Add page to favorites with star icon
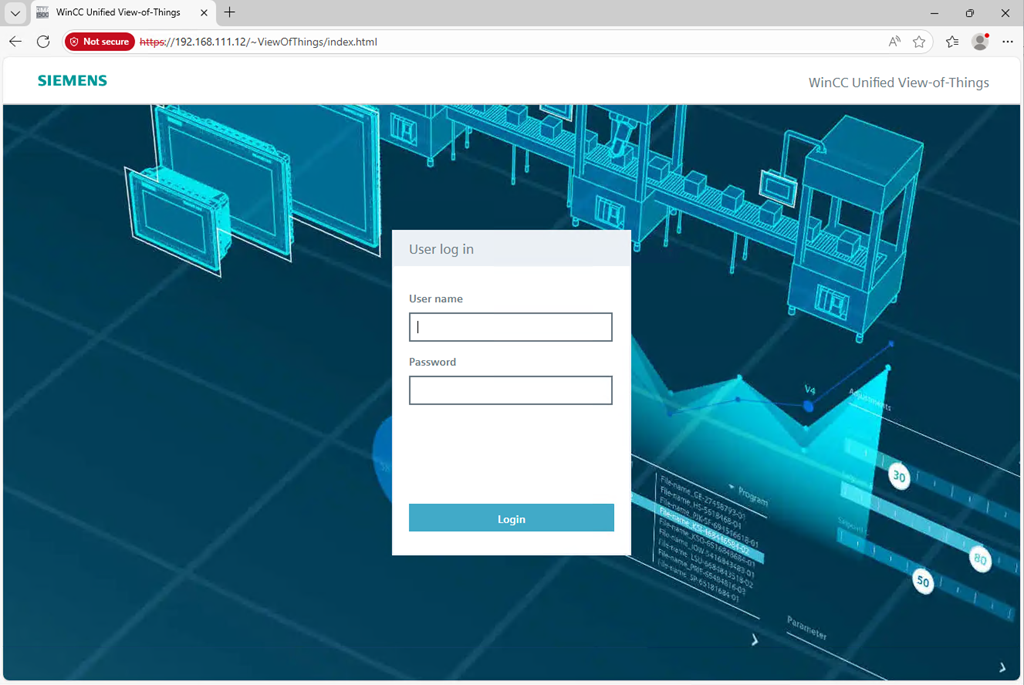 point(919,42)
